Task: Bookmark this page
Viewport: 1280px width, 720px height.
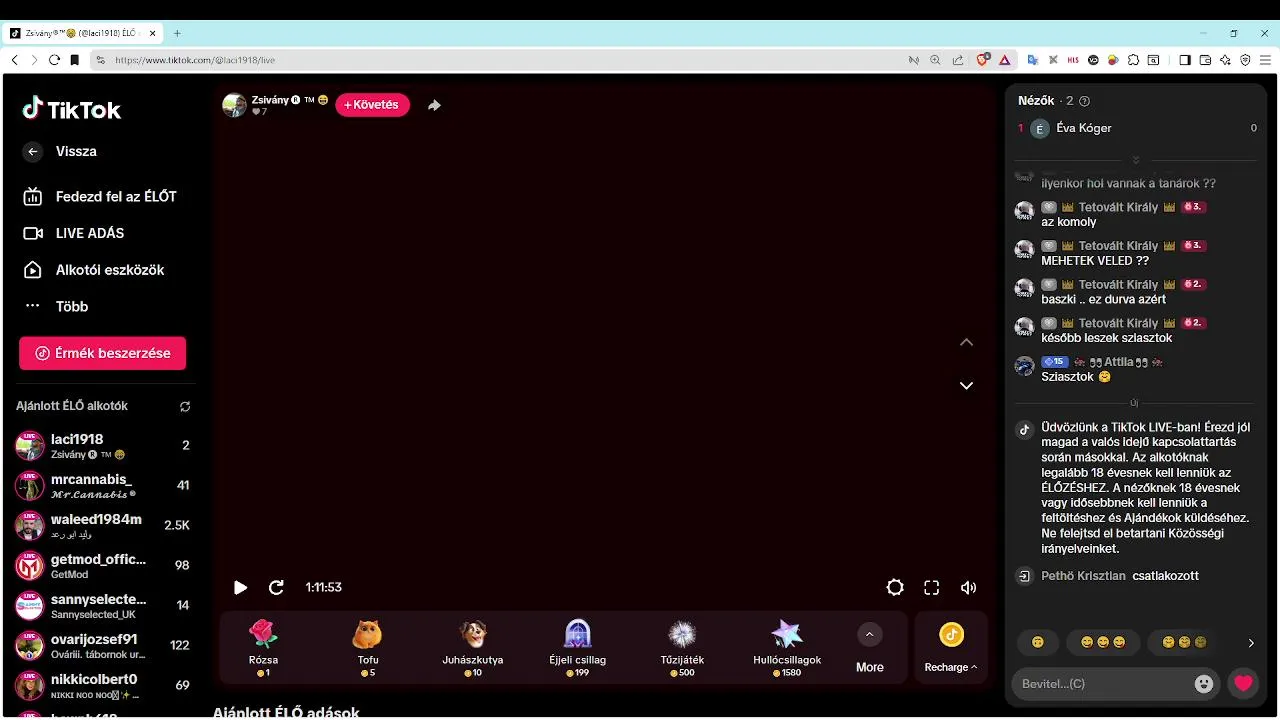Action: pos(74,60)
